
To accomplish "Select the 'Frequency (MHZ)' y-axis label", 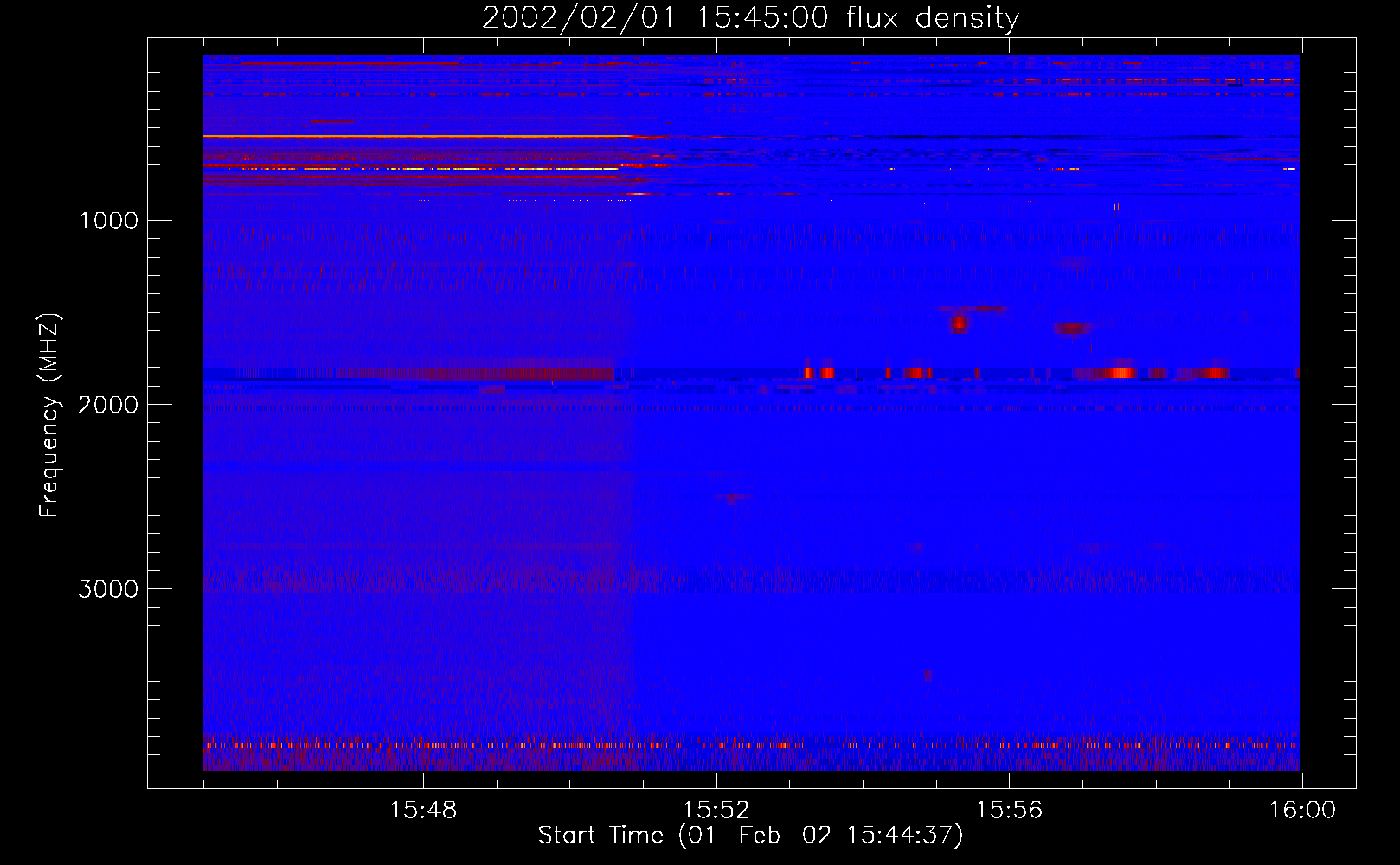I will 49,415.
